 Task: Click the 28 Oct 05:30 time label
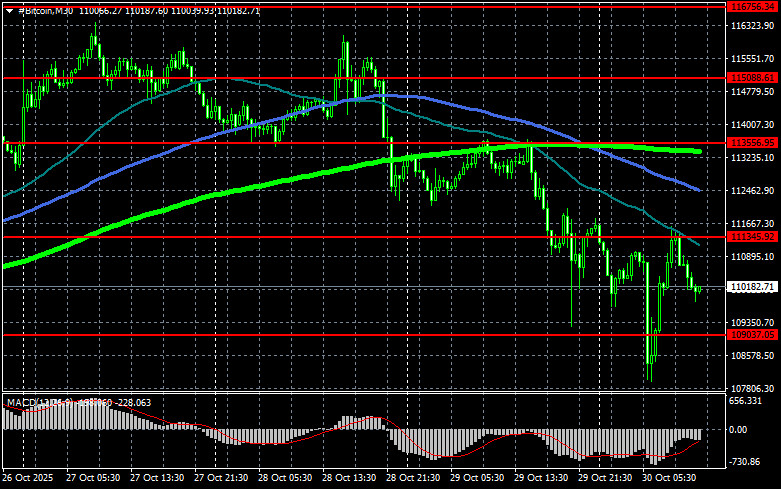pos(285,478)
